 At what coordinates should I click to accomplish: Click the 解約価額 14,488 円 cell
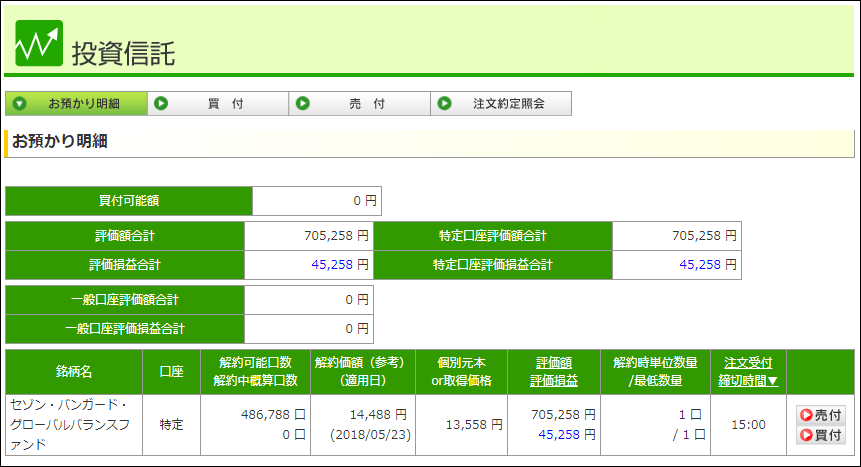(x=362, y=415)
